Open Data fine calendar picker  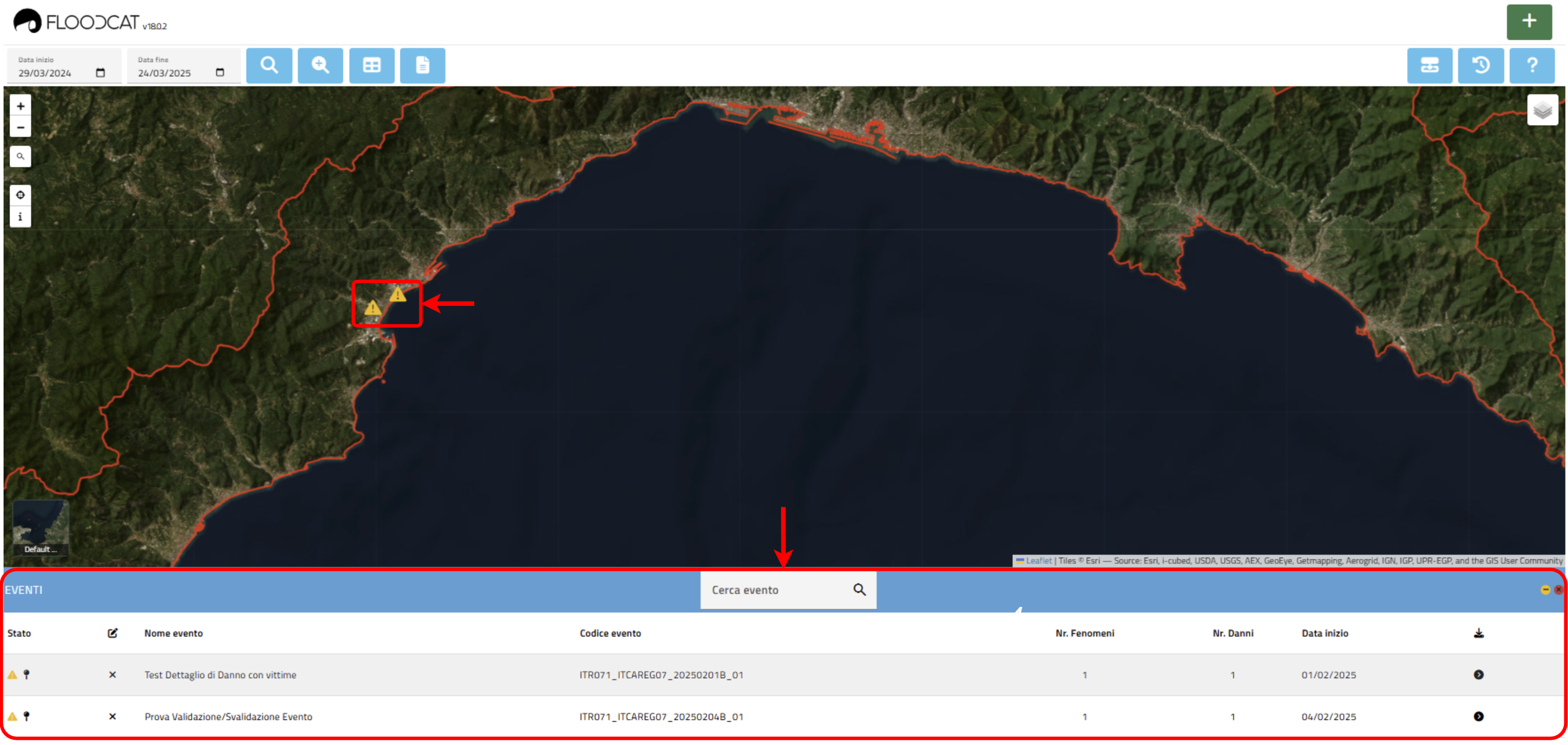click(220, 73)
